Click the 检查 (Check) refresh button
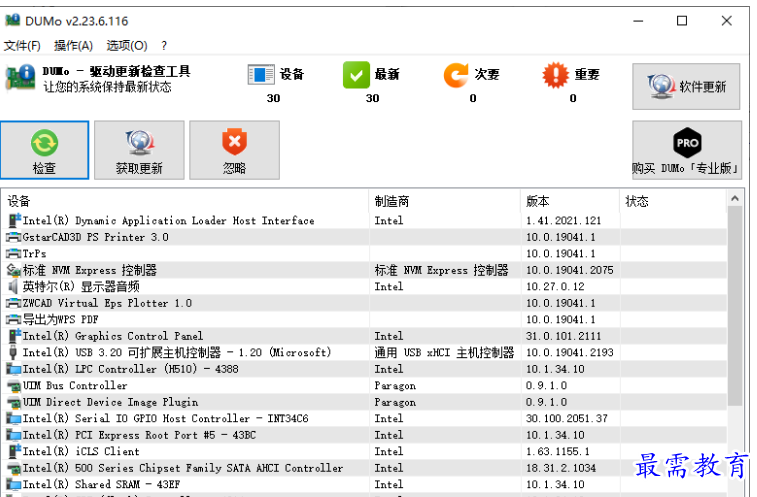The width and height of the screenshot is (757, 497). pos(44,150)
